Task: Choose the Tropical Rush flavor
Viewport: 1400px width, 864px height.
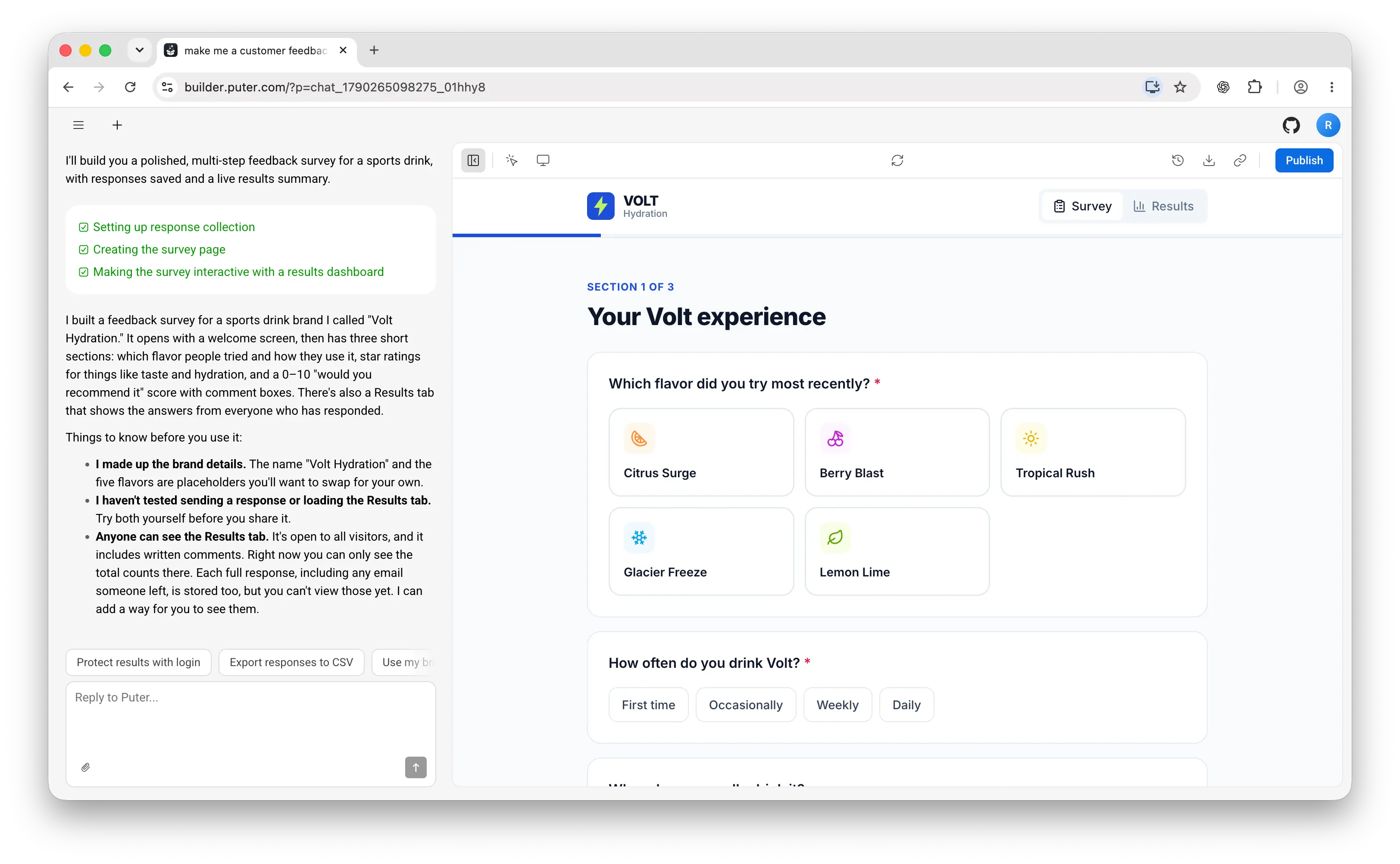Action: (x=1093, y=452)
